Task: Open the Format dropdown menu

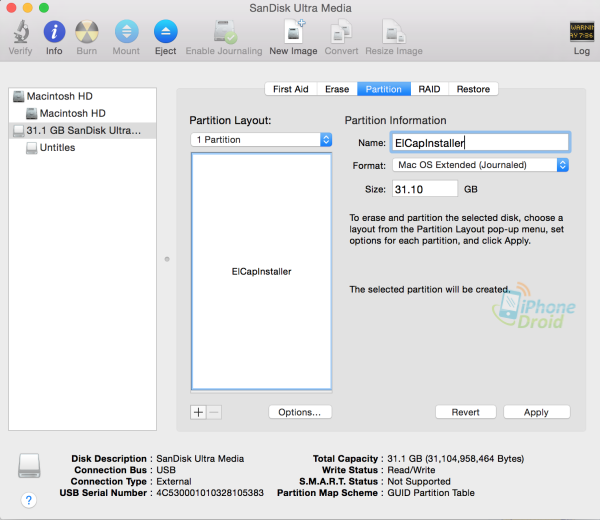Action: (x=480, y=165)
